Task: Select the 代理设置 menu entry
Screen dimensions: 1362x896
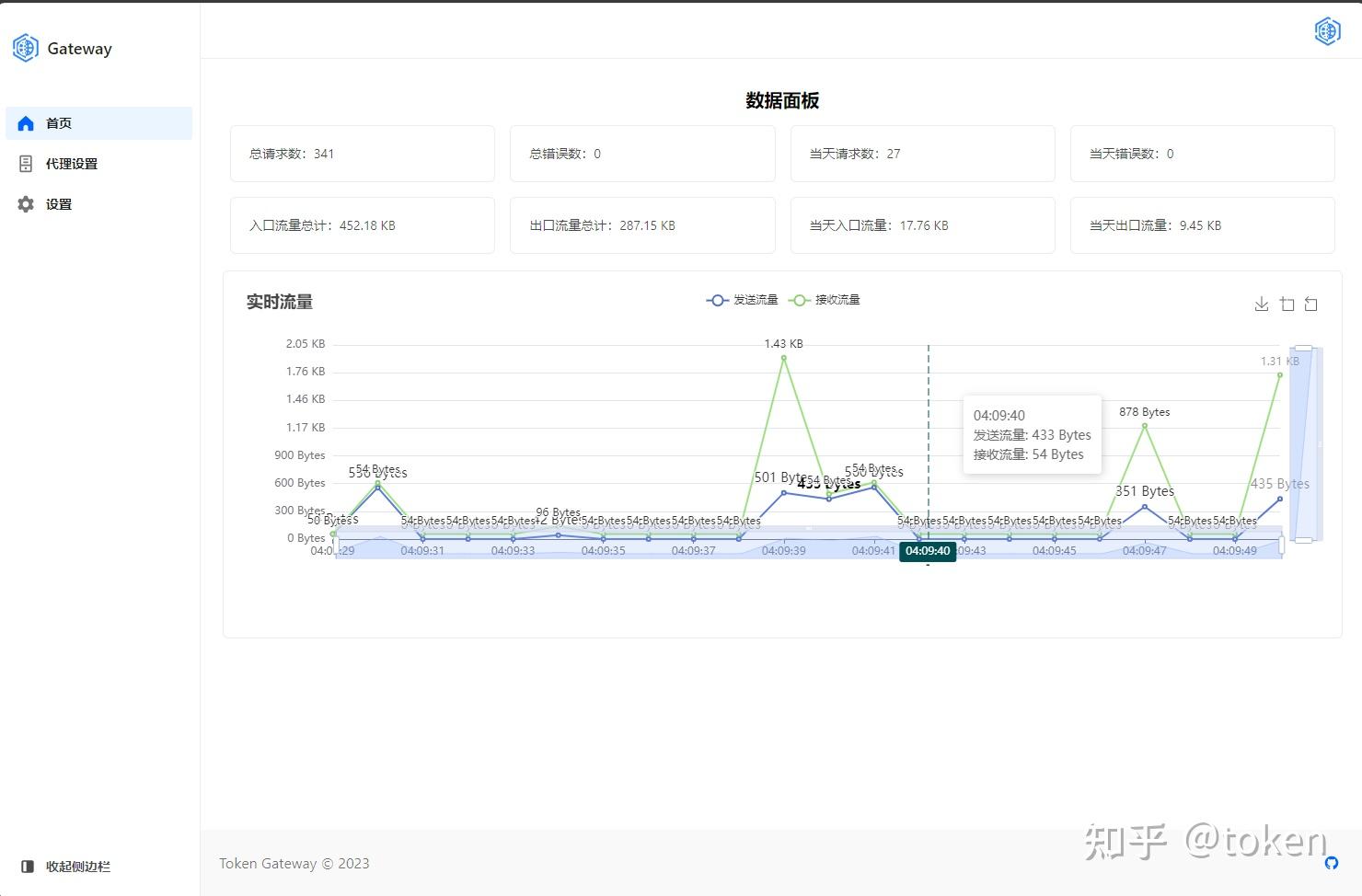Action: [72, 163]
